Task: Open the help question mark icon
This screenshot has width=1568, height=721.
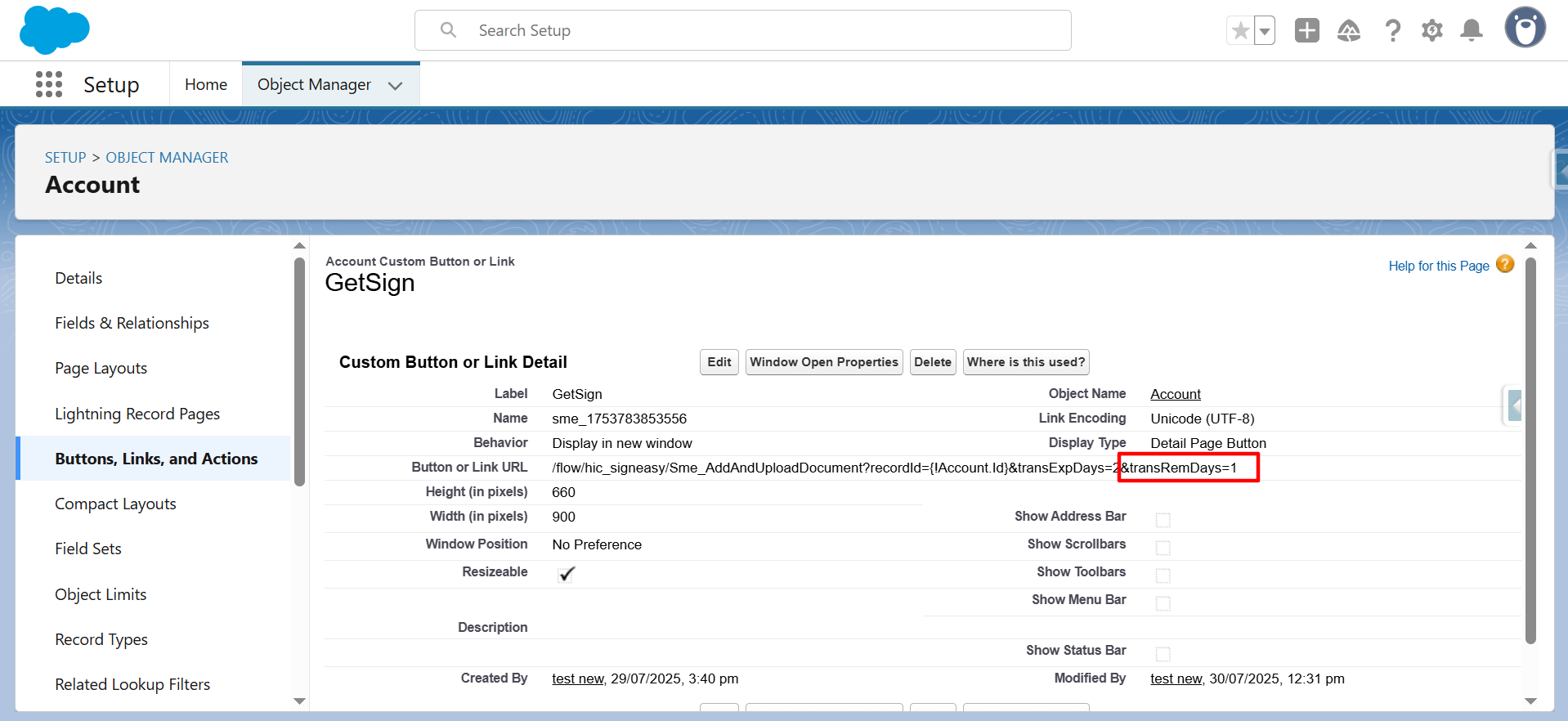Action: [1392, 30]
